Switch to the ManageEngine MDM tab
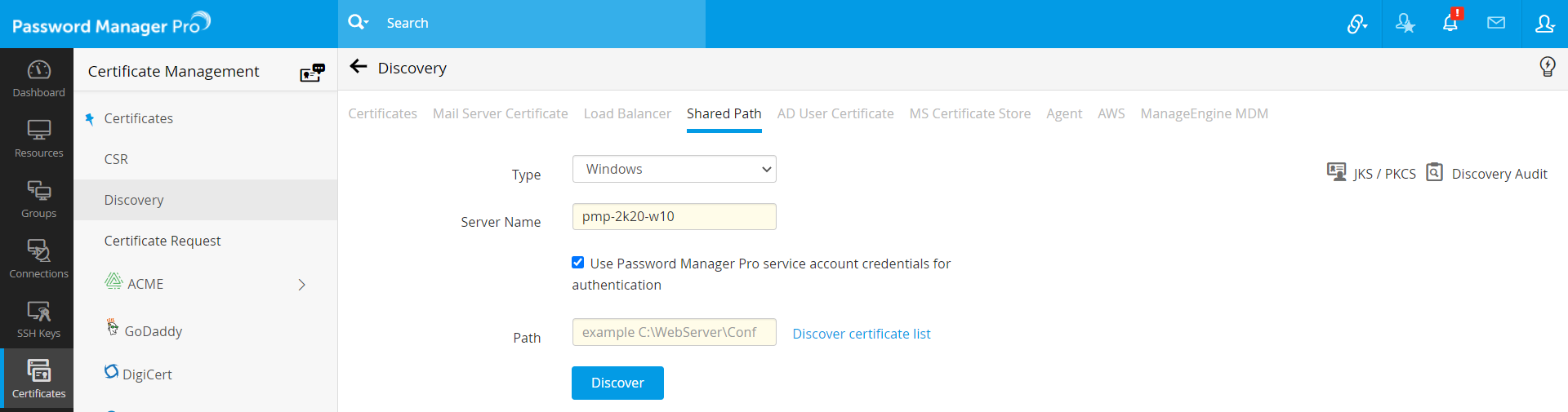 coord(1205,113)
